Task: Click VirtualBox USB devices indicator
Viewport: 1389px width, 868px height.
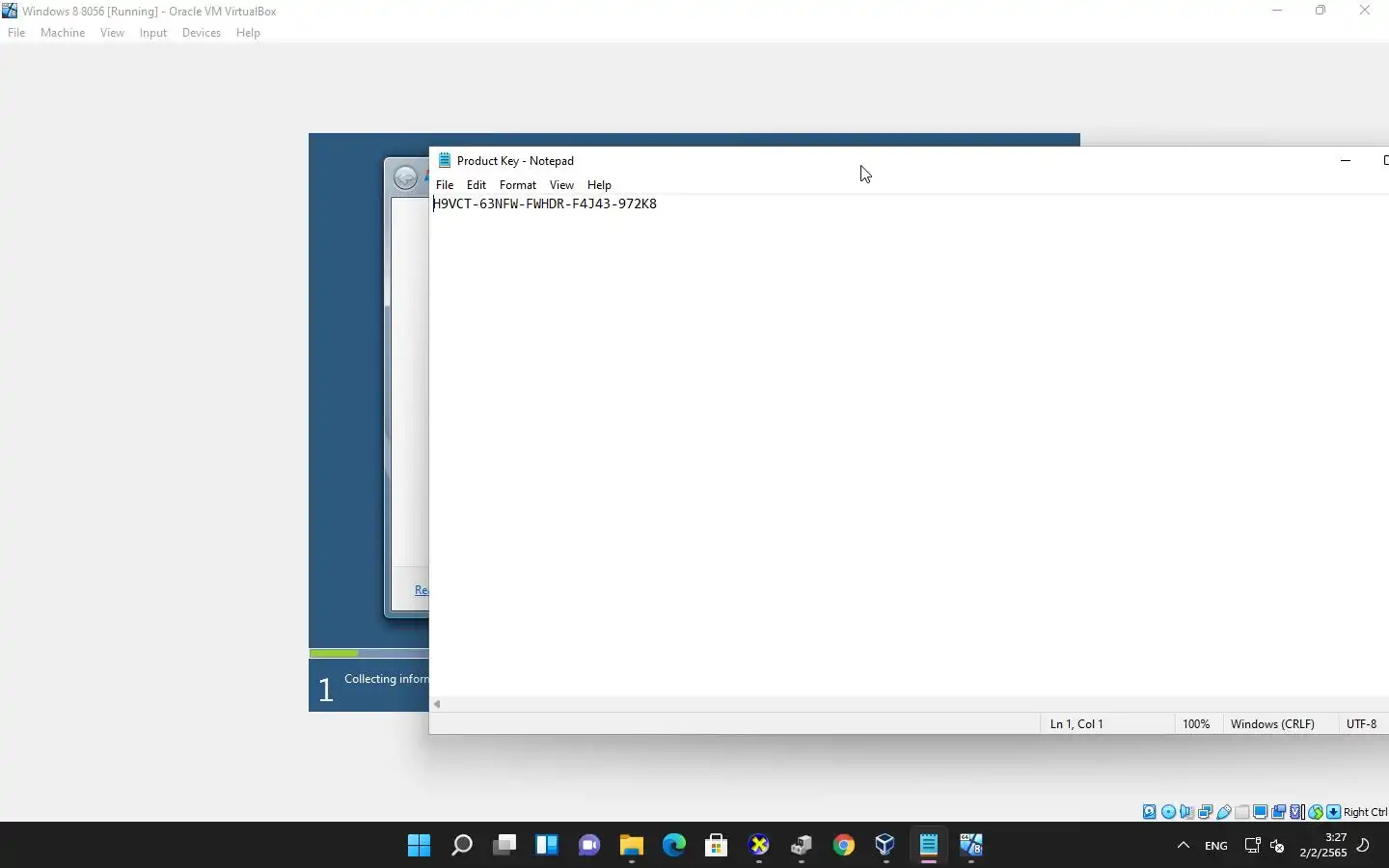Action: 1224,812
